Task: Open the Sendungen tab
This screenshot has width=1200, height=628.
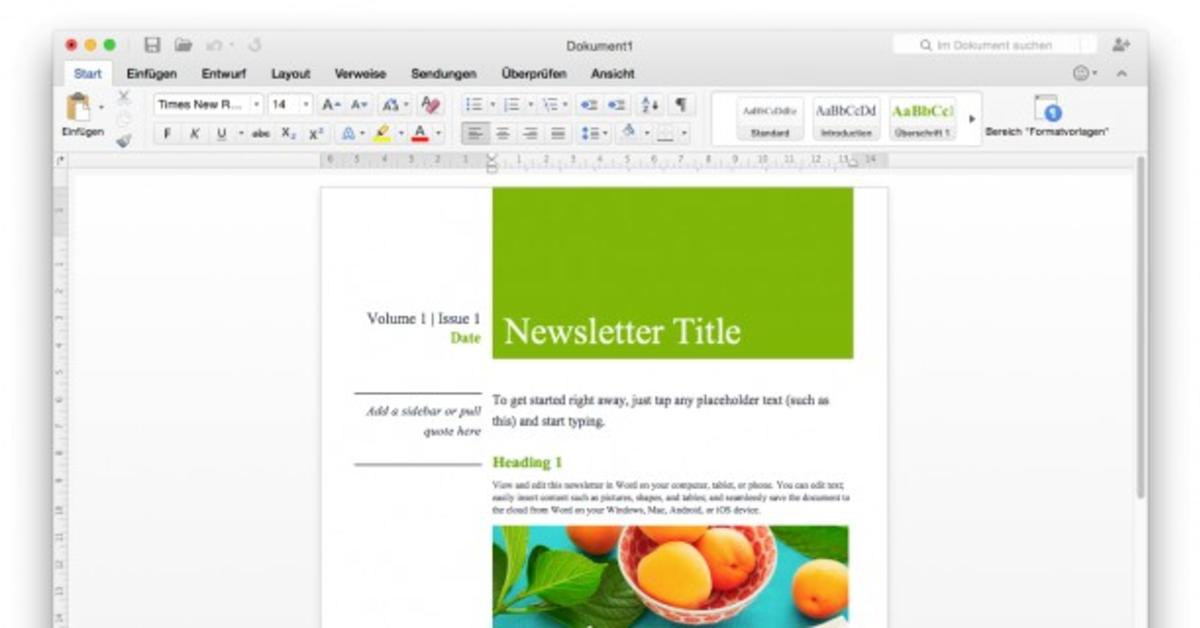Action: pos(443,74)
